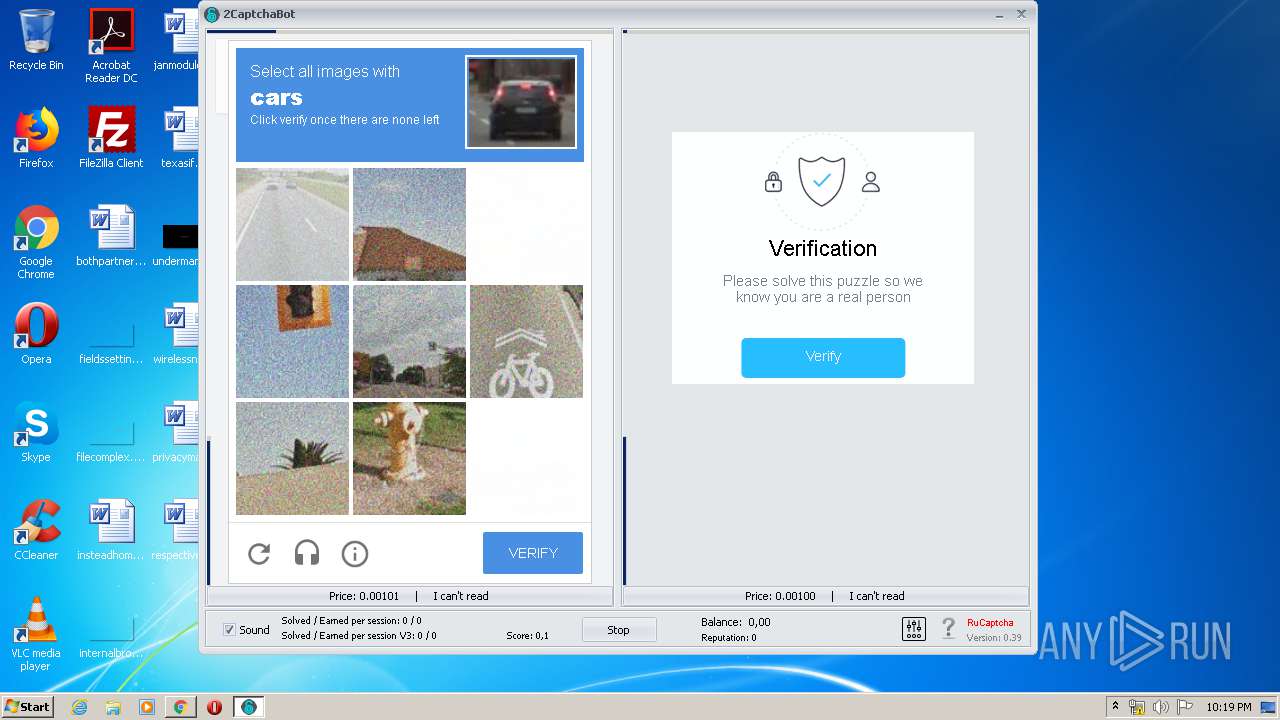The height and width of the screenshot is (720, 1280).
Task: Click the Windows Start button
Action: pyautogui.click(x=28, y=707)
